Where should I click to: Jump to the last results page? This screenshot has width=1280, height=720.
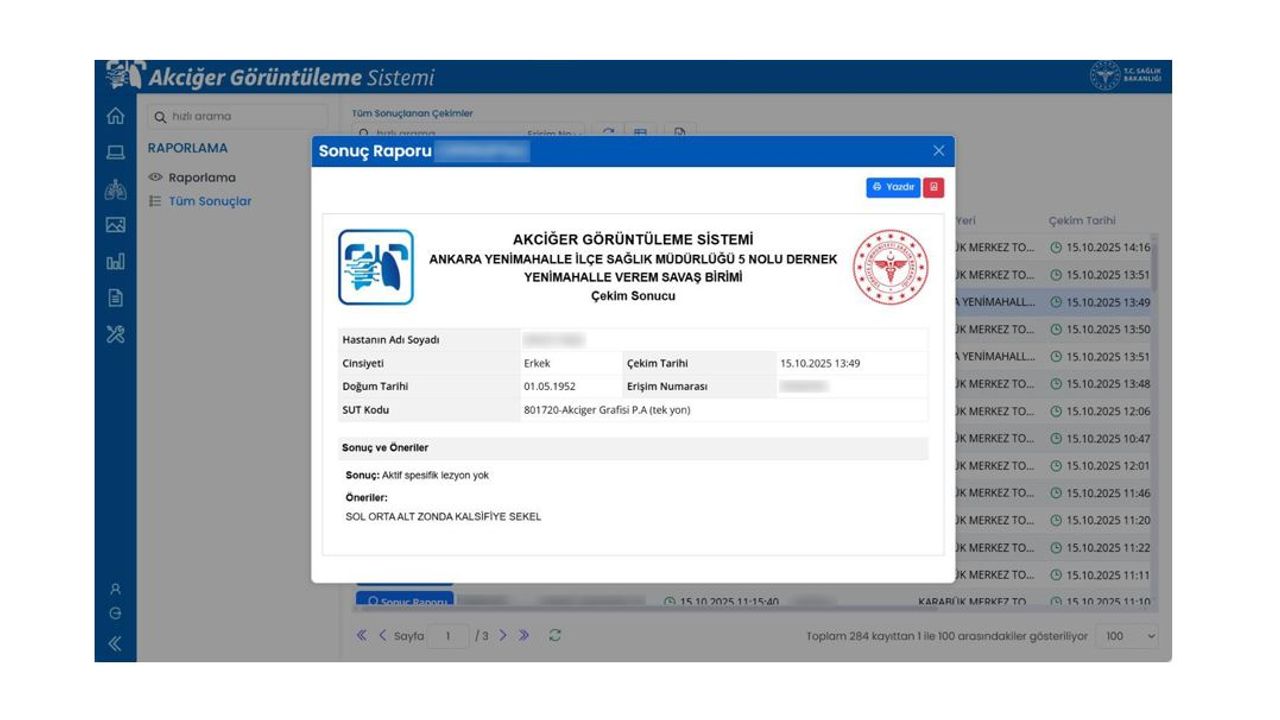tap(523, 636)
